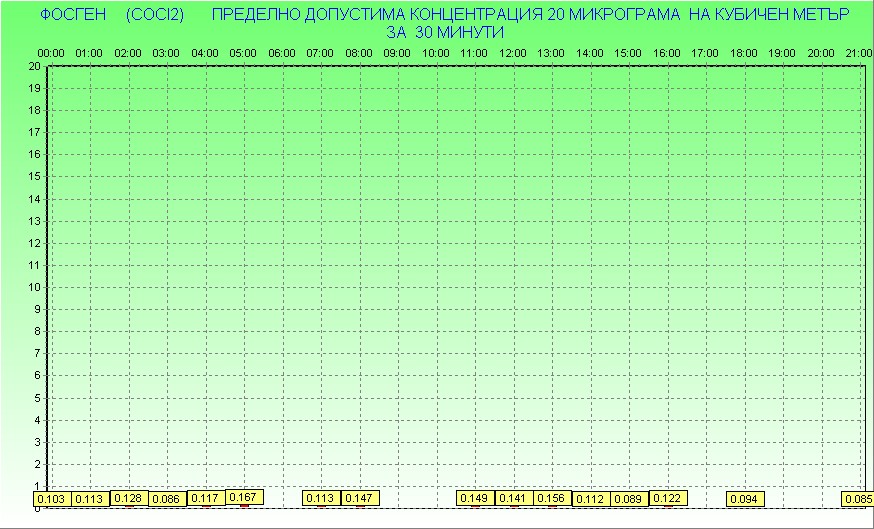The image size is (874, 529).
Task: Select the 0.085 label at 21:00
Action: click(x=858, y=499)
